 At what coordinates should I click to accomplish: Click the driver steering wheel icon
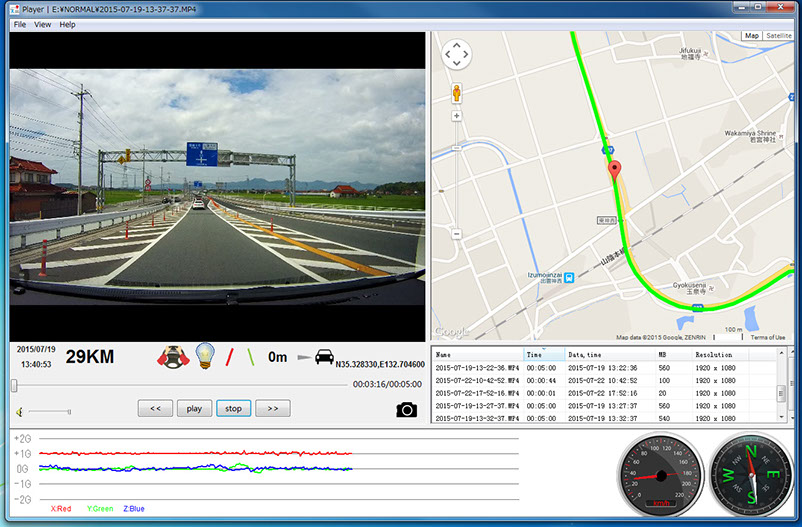173,356
